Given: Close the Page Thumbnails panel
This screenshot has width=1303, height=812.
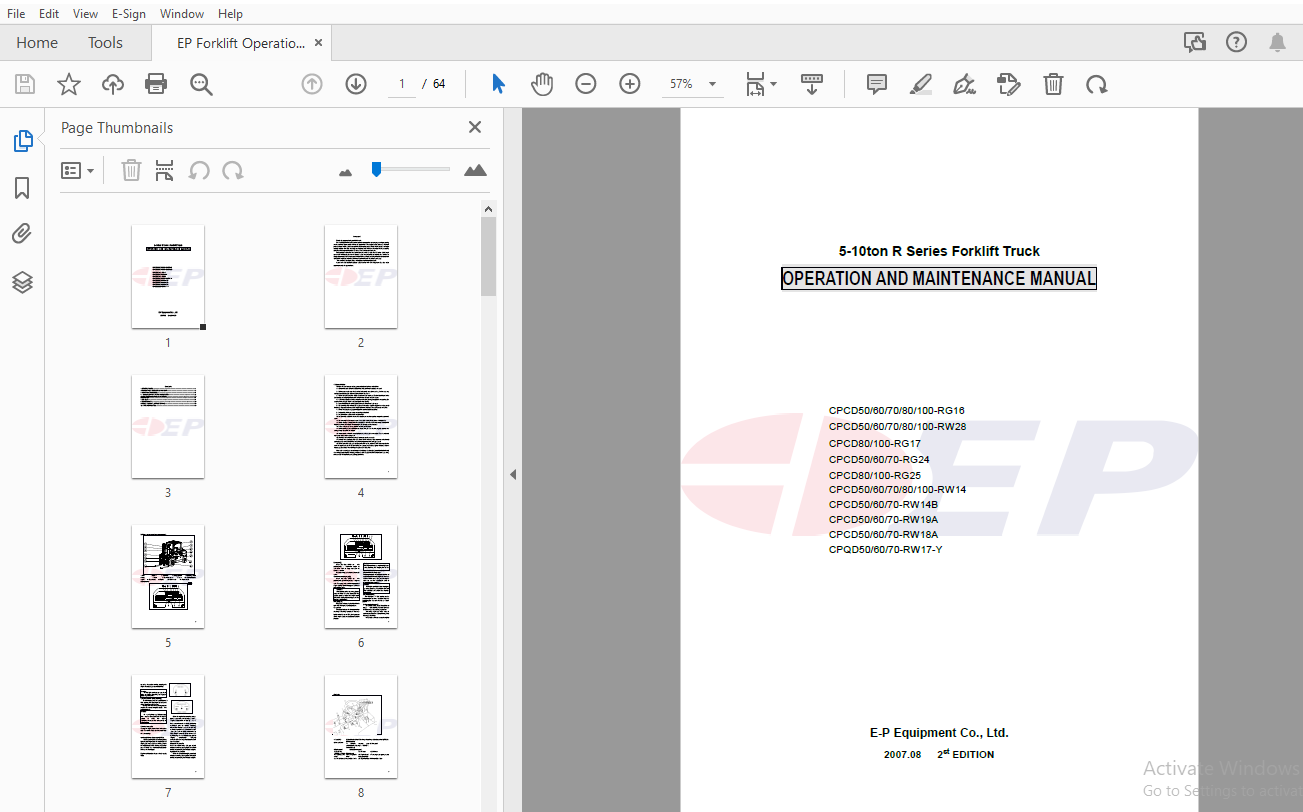Looking at the screenshot, I should [475, 127].
